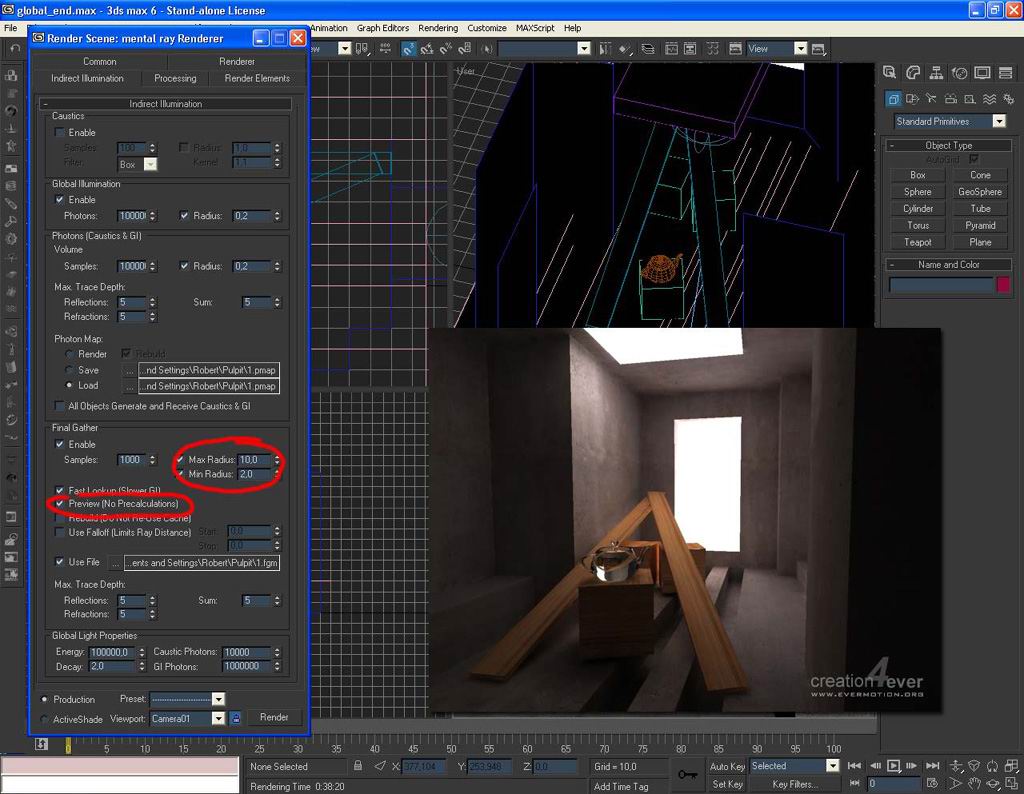Screen dimensions: 1024x794
Task: Click the key-shaped Set Keys icon
Action: 687,774
